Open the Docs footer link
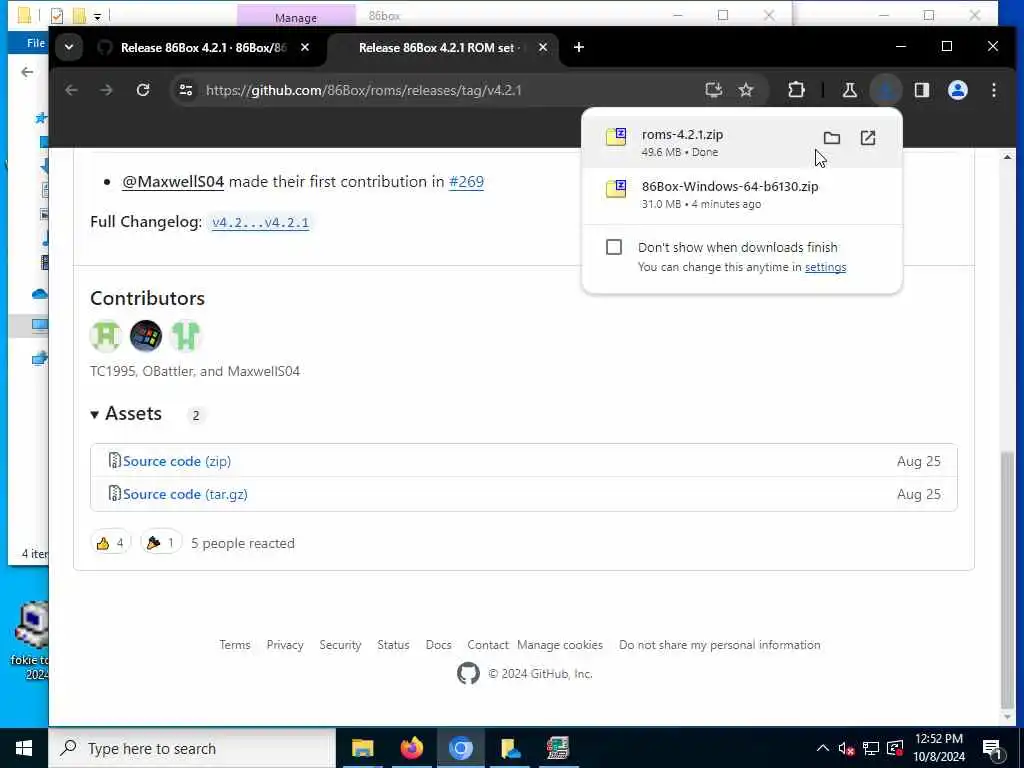Image resolution: width=1024 pixels, height=768 pixels. (438, 645)
